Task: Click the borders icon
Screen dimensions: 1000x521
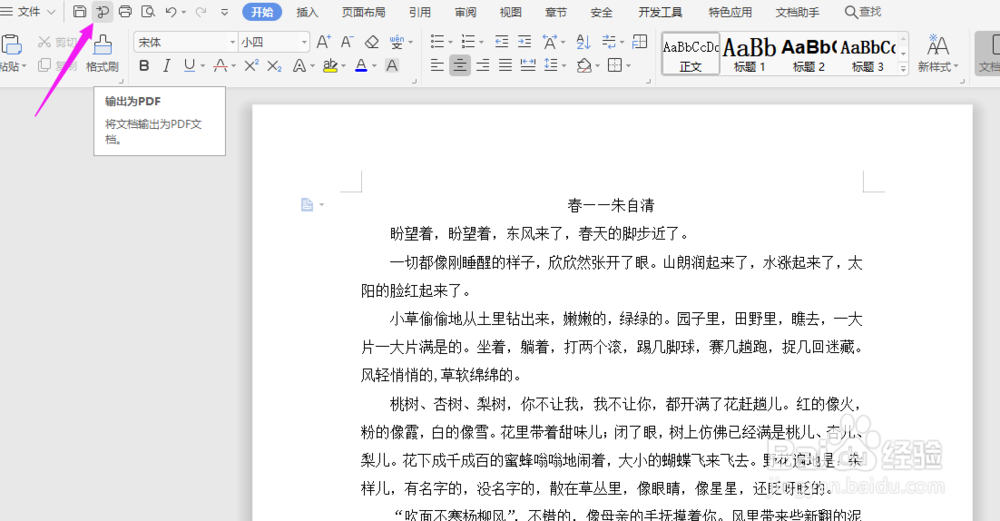Action: (x=615, y=65)
